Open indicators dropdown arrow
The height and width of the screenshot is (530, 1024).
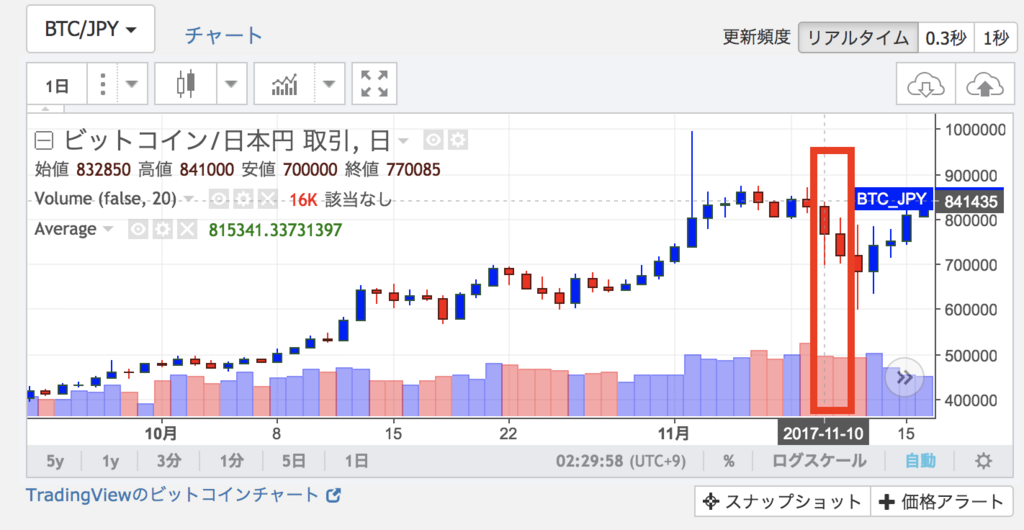click(330, 84)
